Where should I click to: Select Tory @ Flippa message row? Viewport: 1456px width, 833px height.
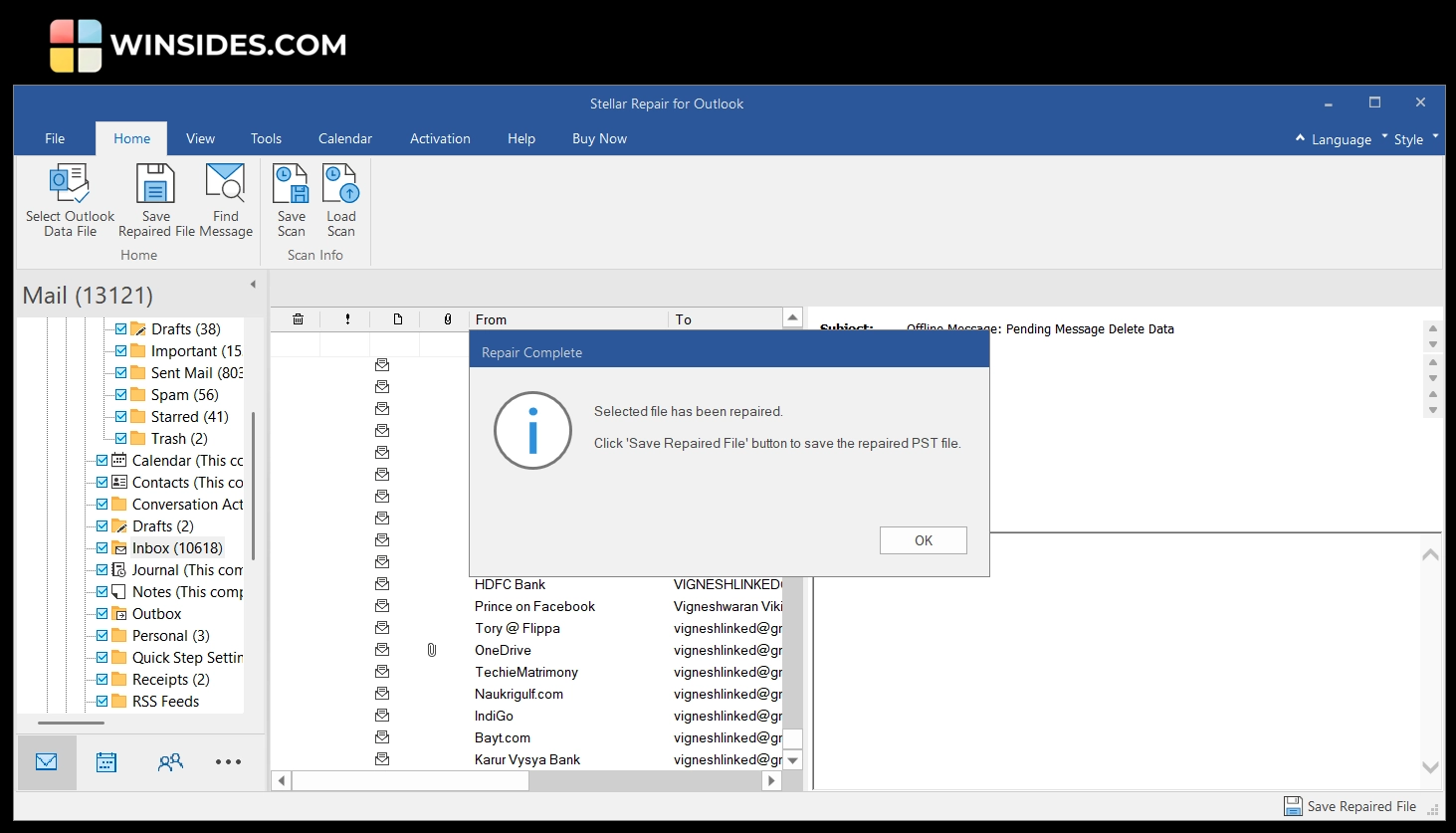pos(526,628)
